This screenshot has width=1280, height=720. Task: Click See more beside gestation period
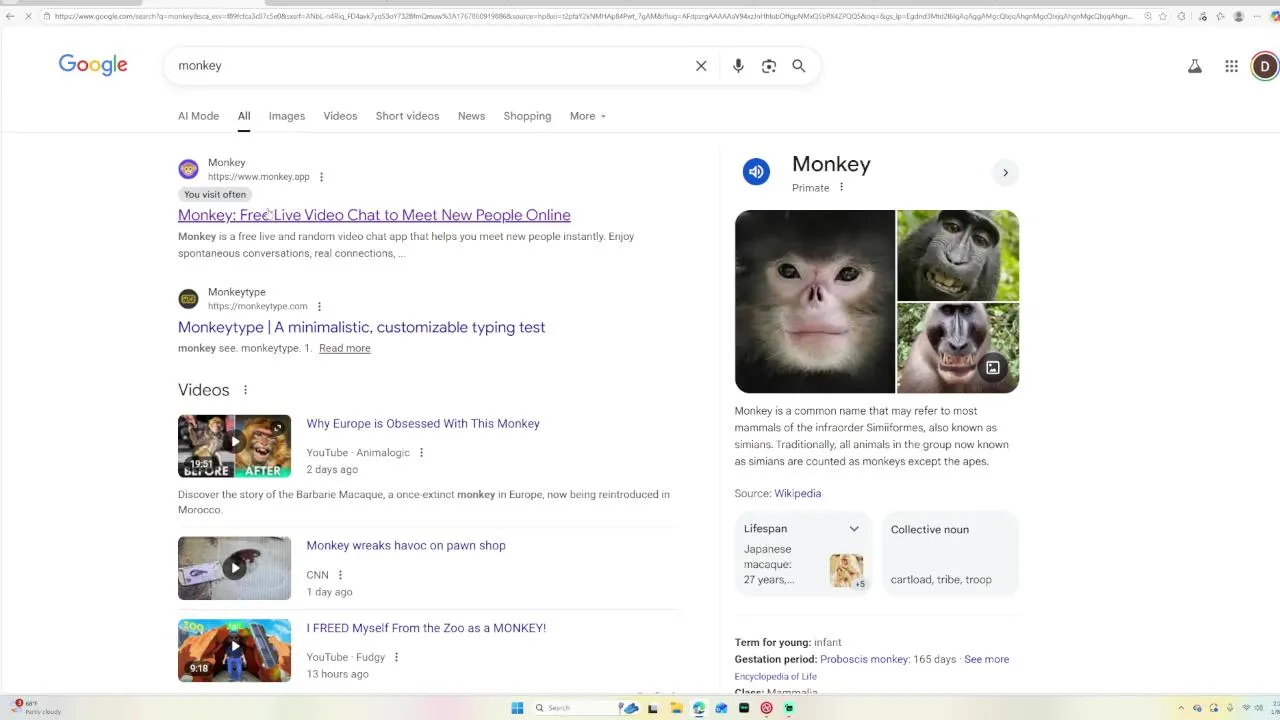[x=986, y=659]
